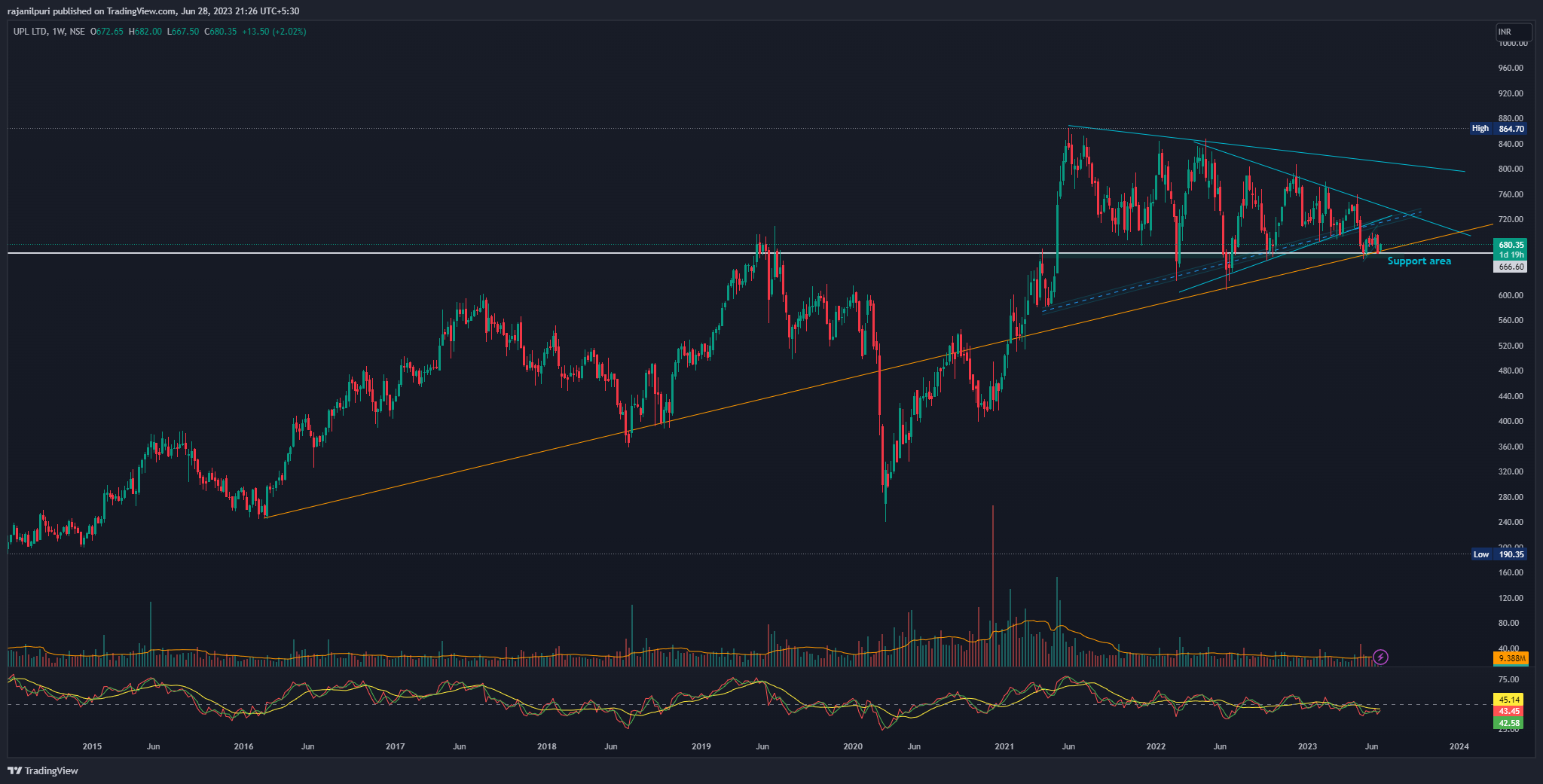Click the 2016 label on time axis
This screenshot has width=1543, height=784.
coord(243,747)
